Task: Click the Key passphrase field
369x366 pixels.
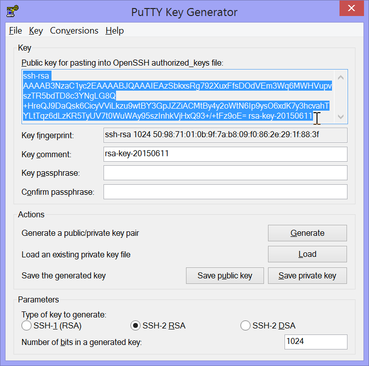Action: (x=225, y=173)
